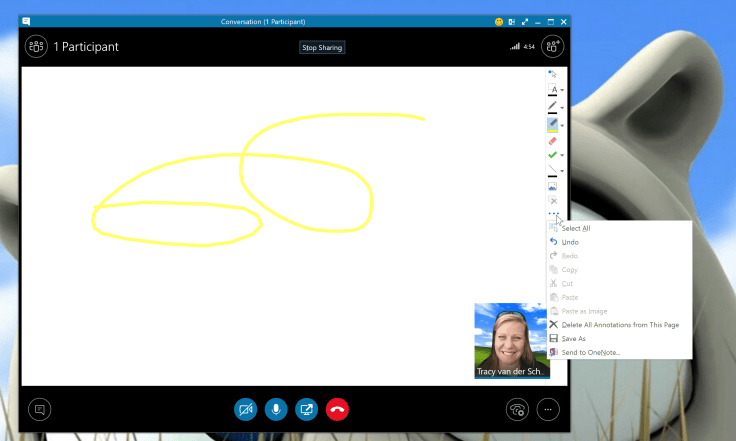The height and width of the screenshot is (441, 736).
Task: Toggle the video camera on
Action: pos(245,409)
